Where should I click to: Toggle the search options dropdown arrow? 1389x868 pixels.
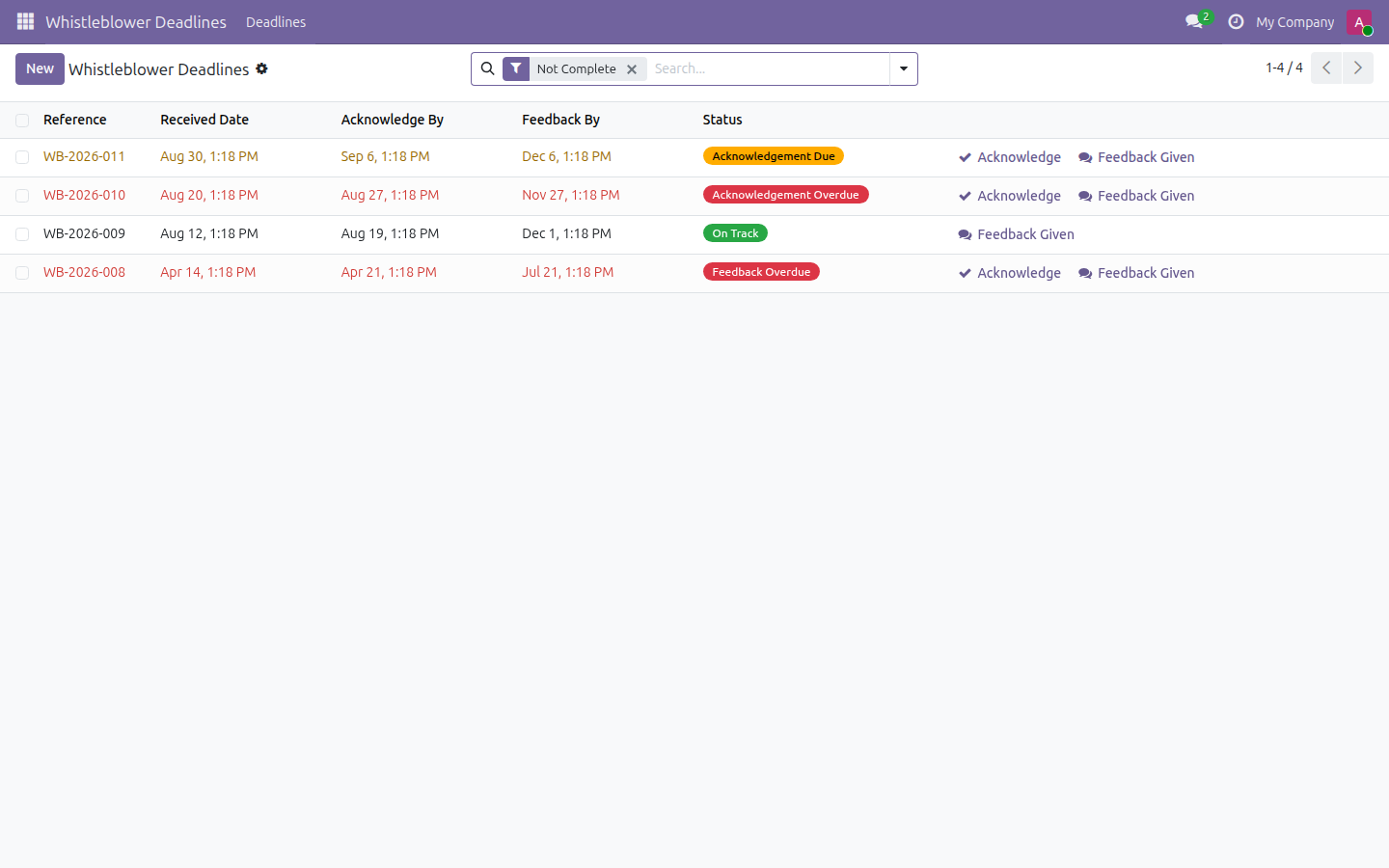pyautogui.click(x=904, y=68)
